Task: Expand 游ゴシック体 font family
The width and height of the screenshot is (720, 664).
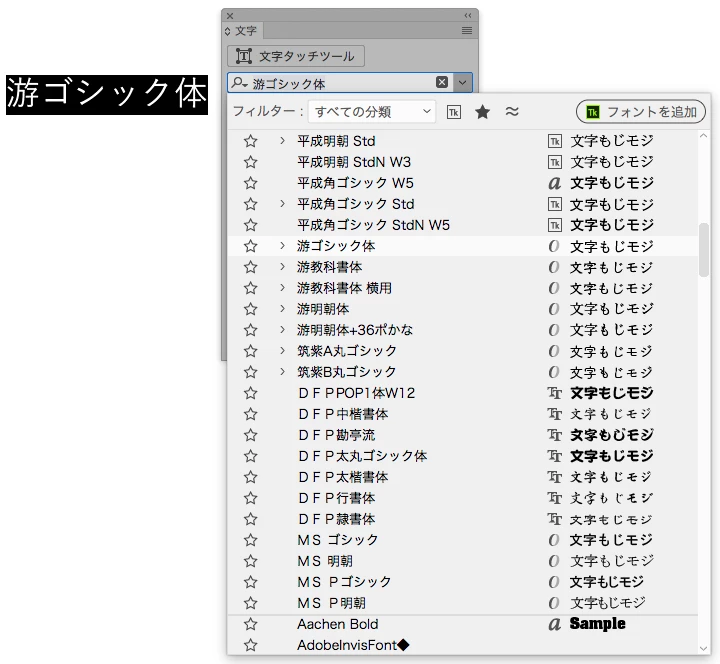Action: pos(282,246)
